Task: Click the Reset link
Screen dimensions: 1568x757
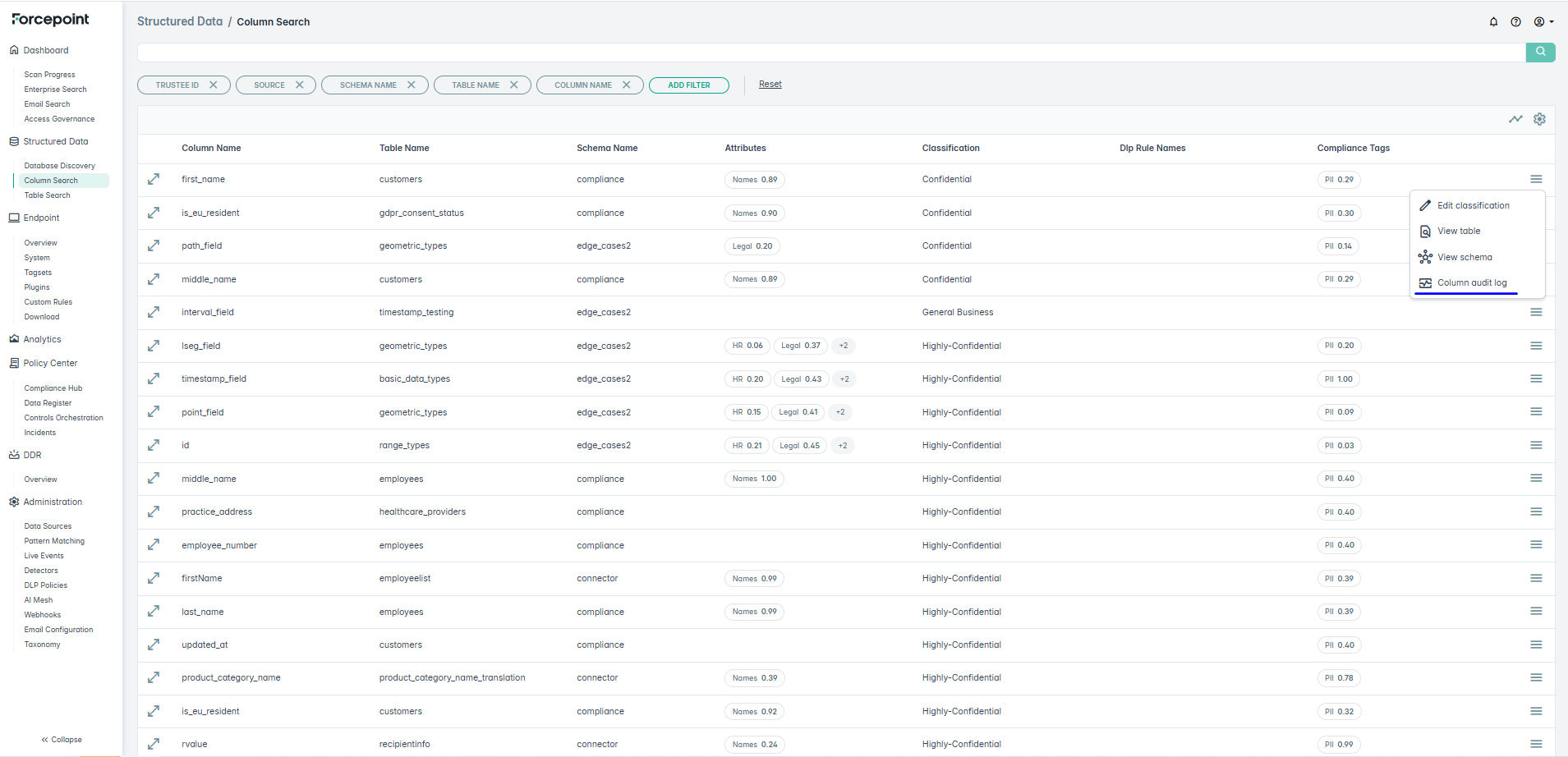Action: point(770,84)
